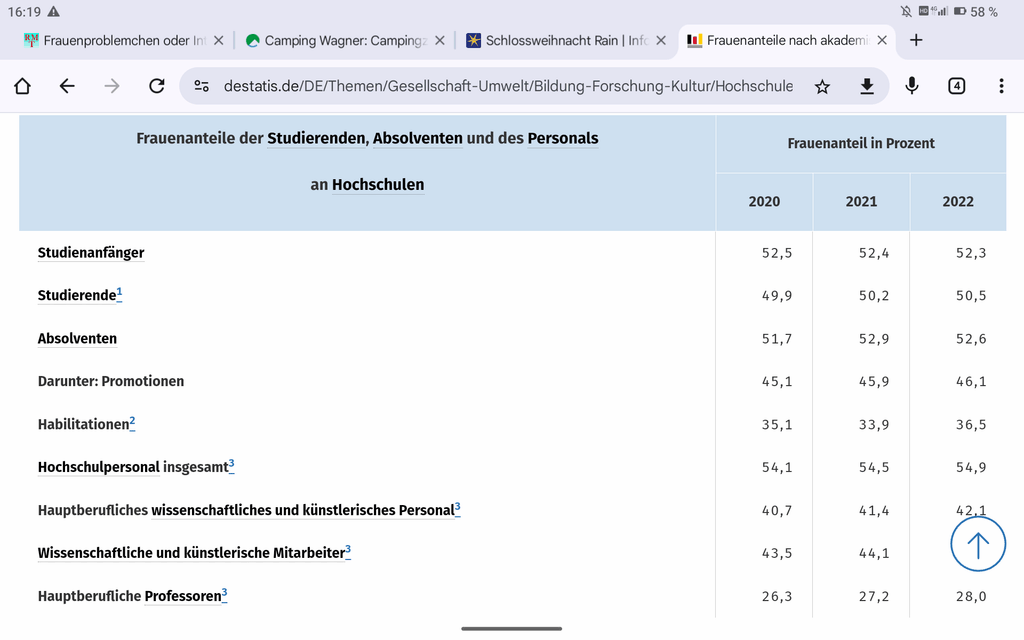
Task: Bookmark page with the star icon
Action: [x=822, y=86]
